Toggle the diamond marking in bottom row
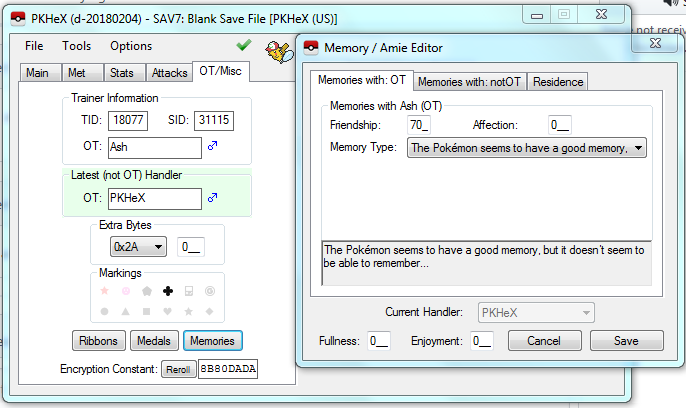 coord(210,311)
